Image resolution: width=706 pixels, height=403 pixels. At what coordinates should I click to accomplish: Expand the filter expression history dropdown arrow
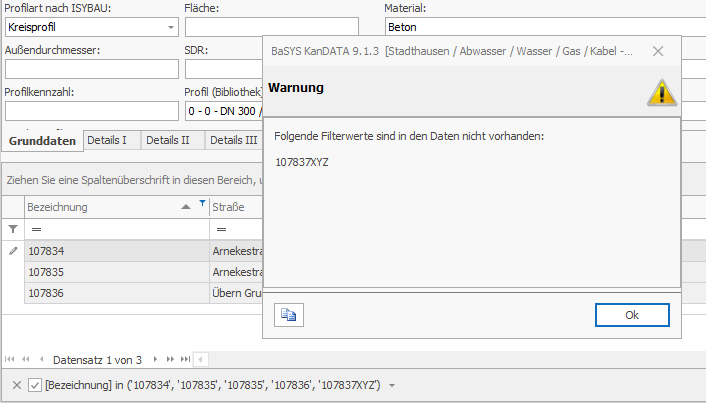click(x=392, y=386)
